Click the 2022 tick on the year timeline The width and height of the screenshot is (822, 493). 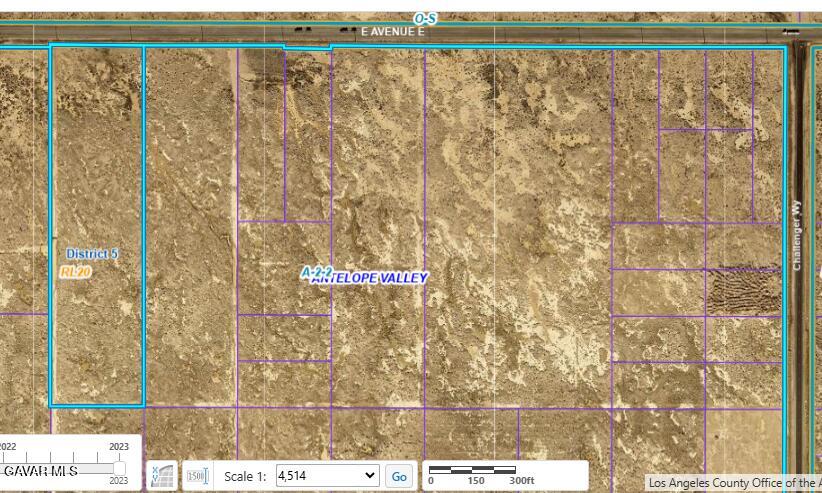click(6, 447)
